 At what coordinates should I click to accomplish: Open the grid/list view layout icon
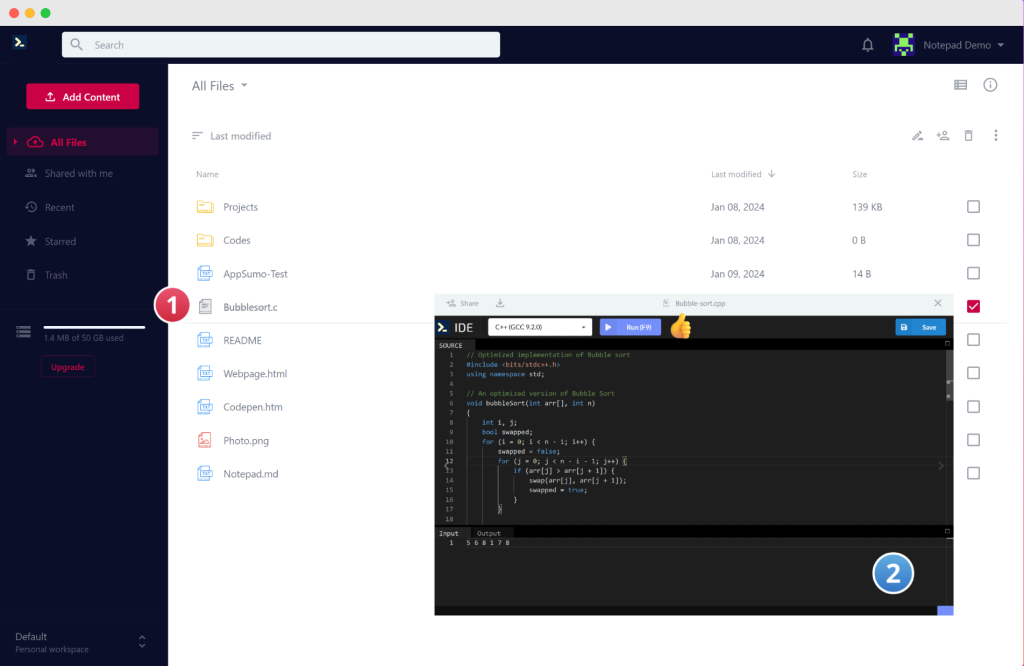pyautogui.click(x=961, y=85)
